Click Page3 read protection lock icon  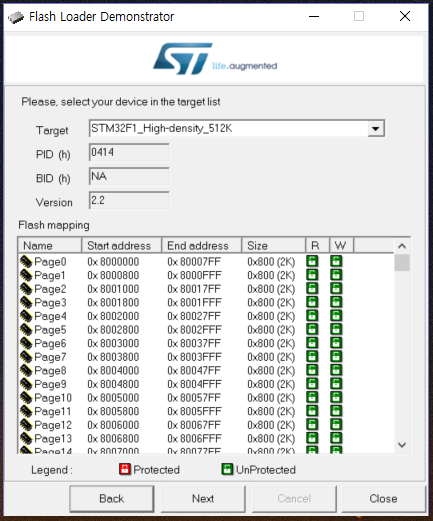pos(312,302)
